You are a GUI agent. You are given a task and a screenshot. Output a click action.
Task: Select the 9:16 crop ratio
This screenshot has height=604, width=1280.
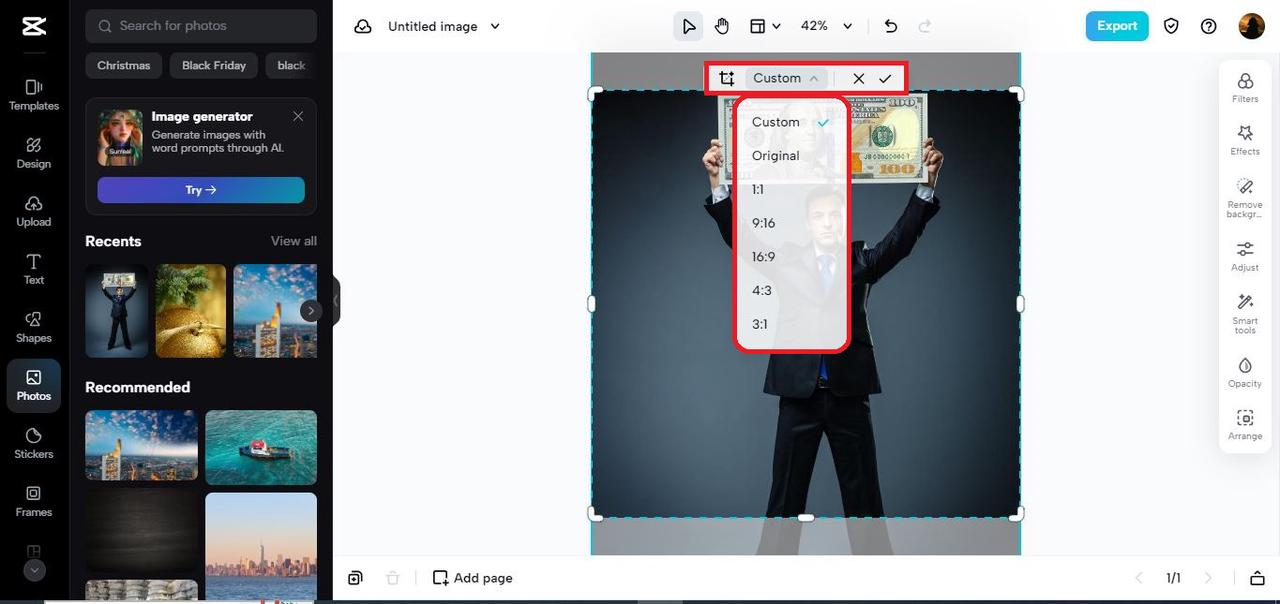click(791, 223)
